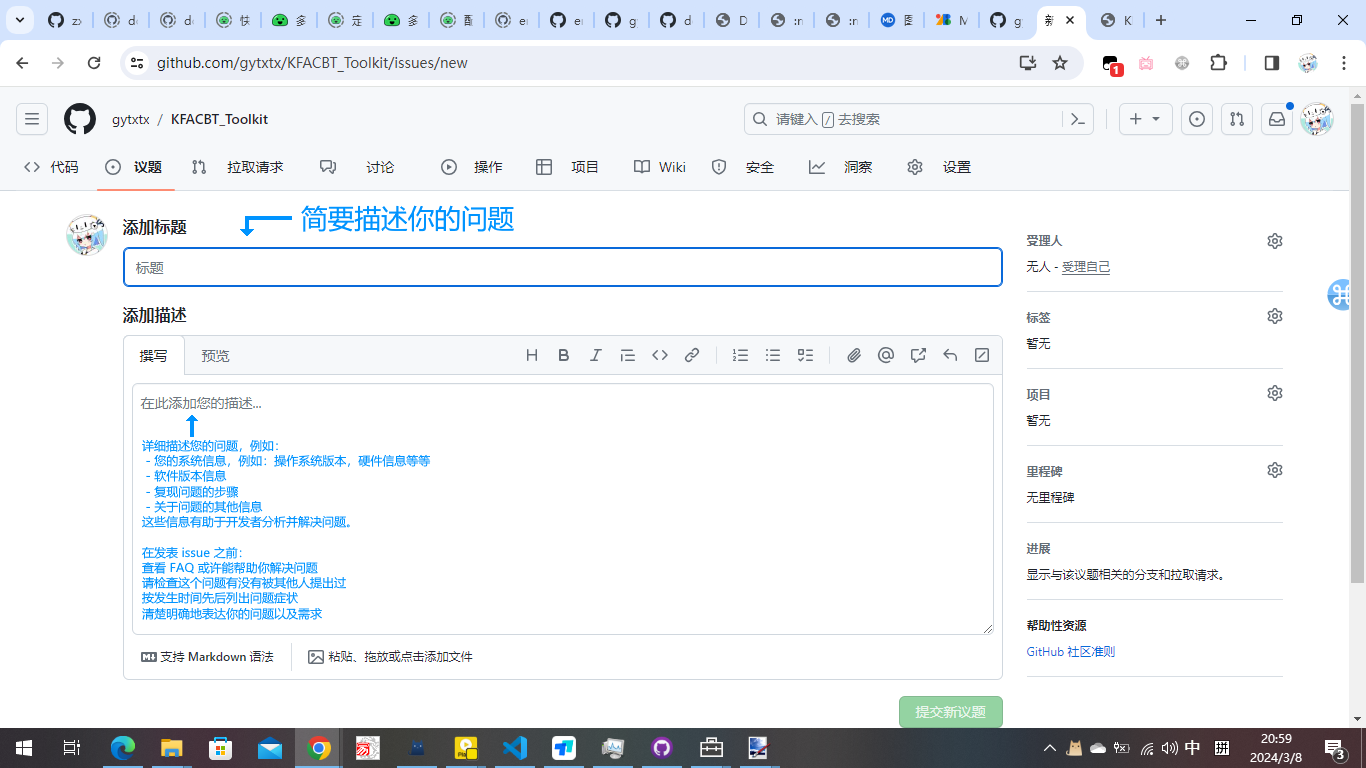This screenshot has height=768, width=1366.
Task: Insert code formatting icon
Action: click(660, 355)
